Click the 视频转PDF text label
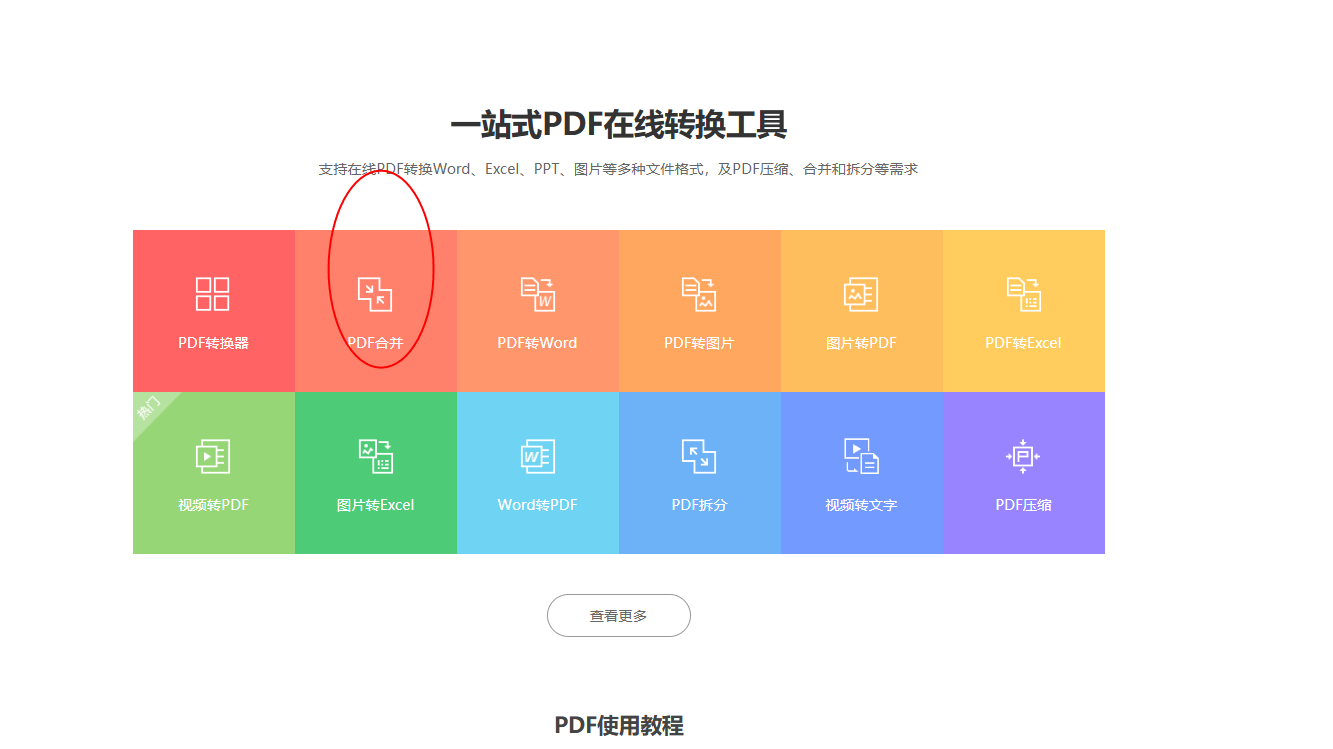 [213, 505]
